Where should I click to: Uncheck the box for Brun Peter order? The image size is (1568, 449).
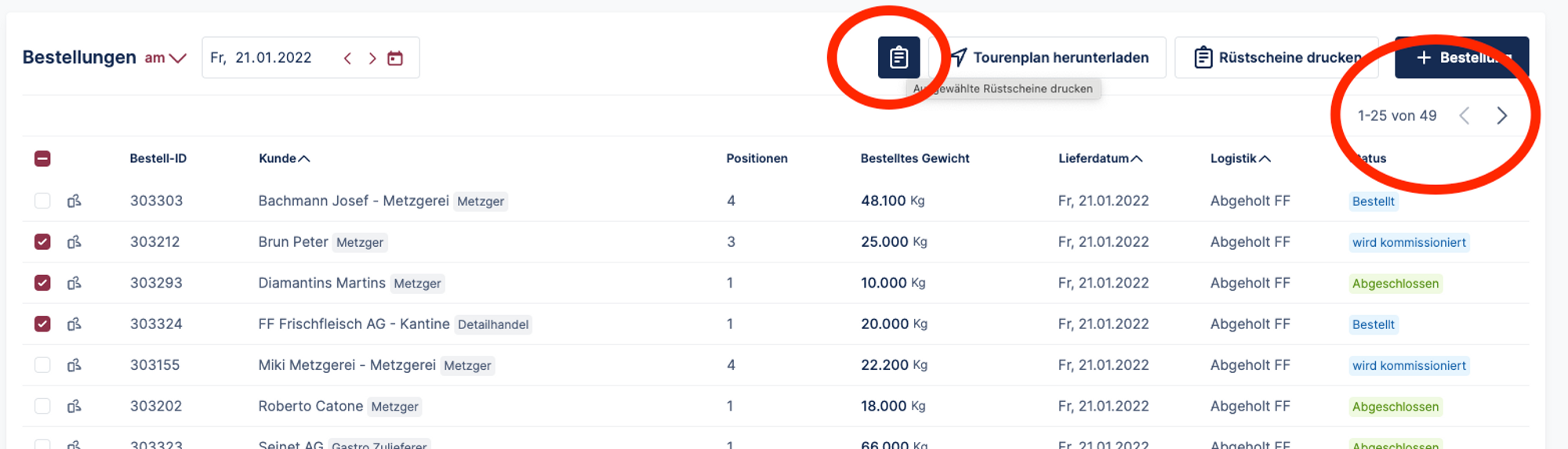(42, 242)
